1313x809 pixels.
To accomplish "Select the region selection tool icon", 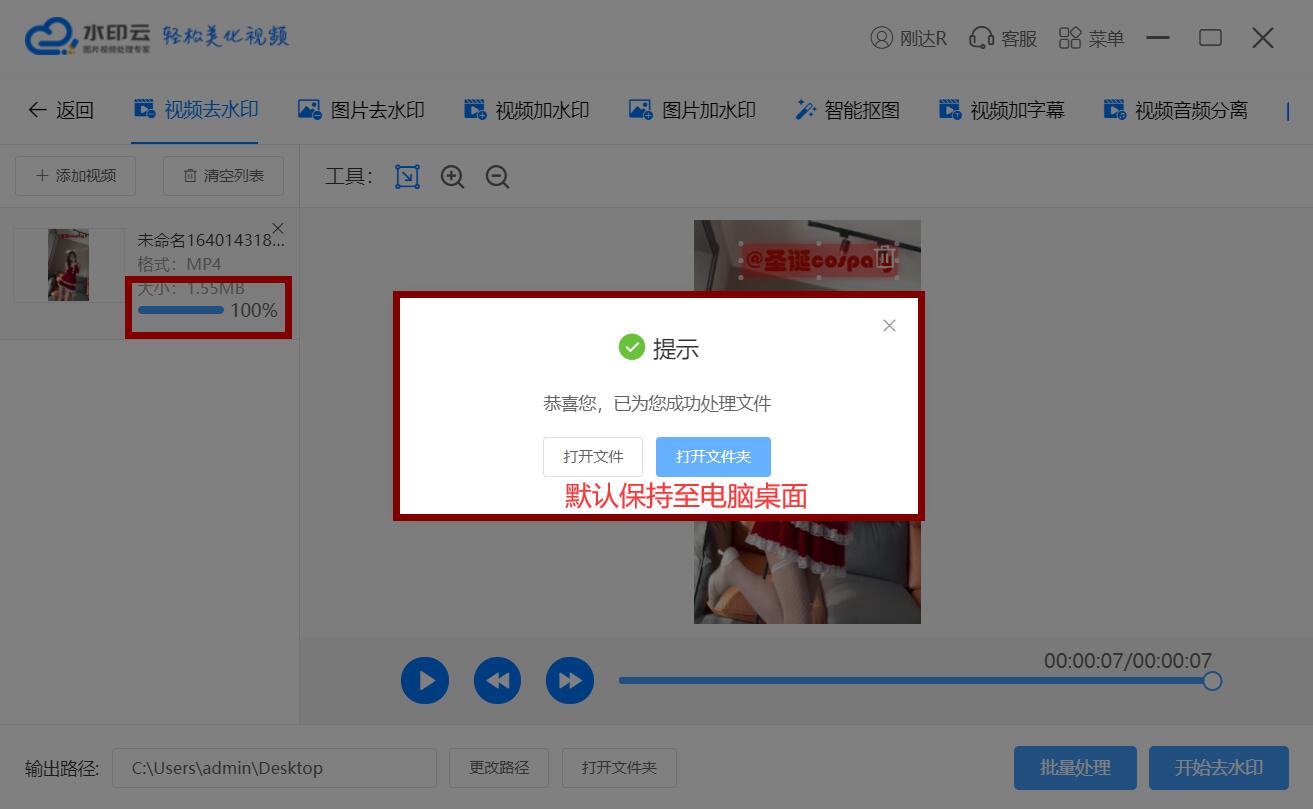I will [x=407, y=177].
